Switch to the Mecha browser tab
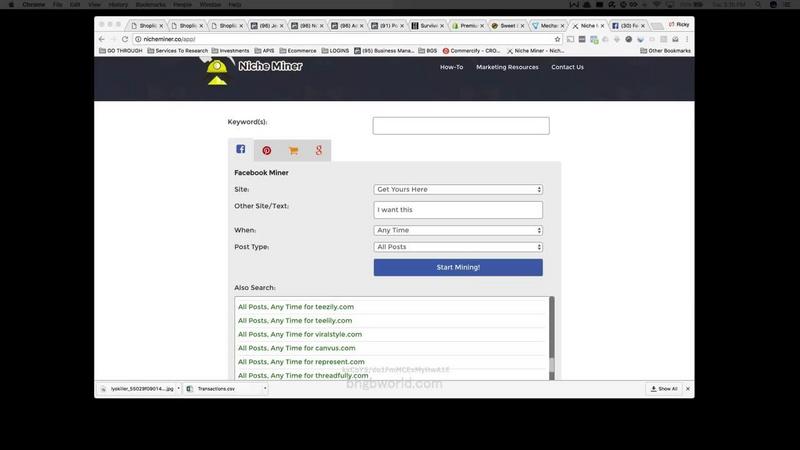Viewport: 800px width, 450px height. [546, 26]
